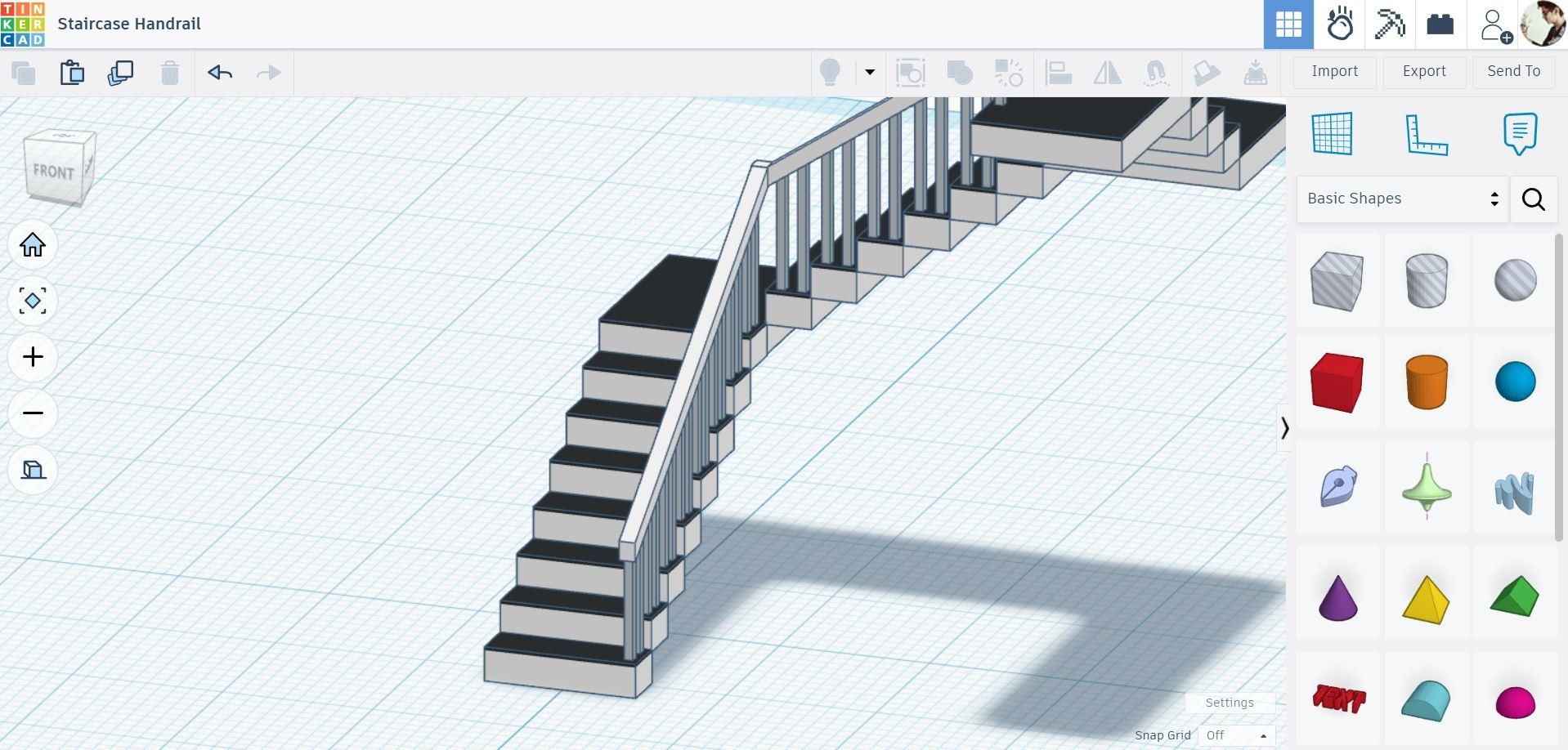Click the Mirror tool icon
The image size is (1568, 750).
coord(1108,73)
